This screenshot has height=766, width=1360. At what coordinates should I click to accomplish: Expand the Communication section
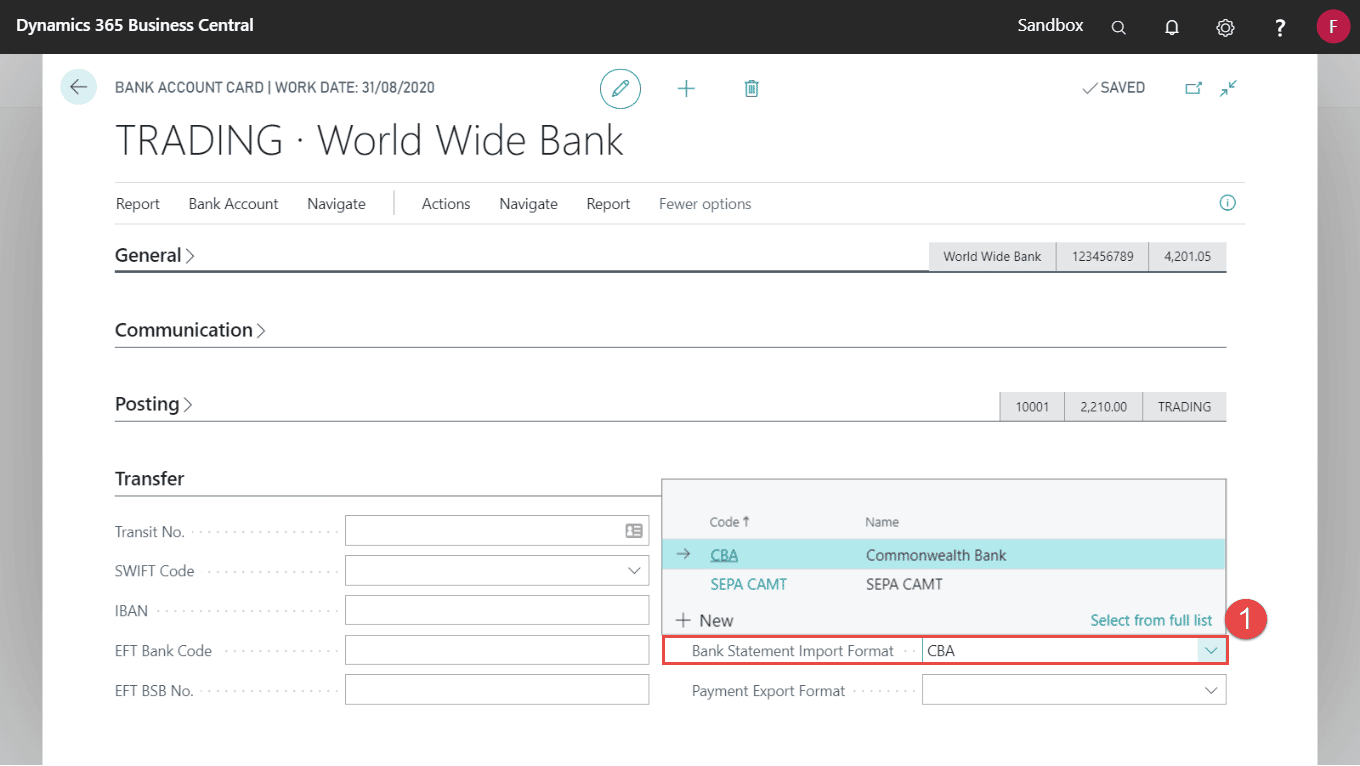[x=190, y=330]
